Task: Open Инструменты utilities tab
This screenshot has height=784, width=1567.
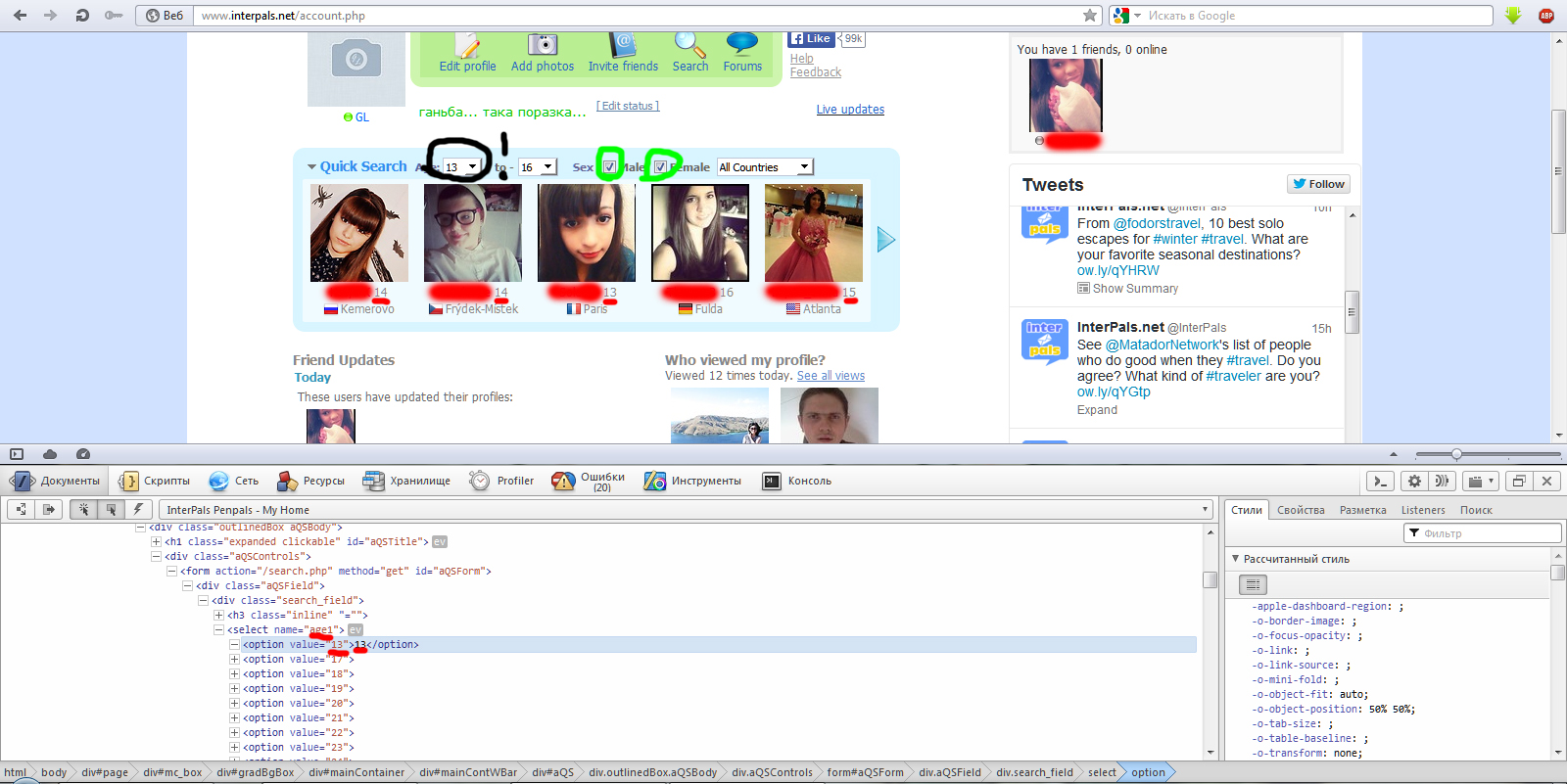Action: (x=692, y=481)
